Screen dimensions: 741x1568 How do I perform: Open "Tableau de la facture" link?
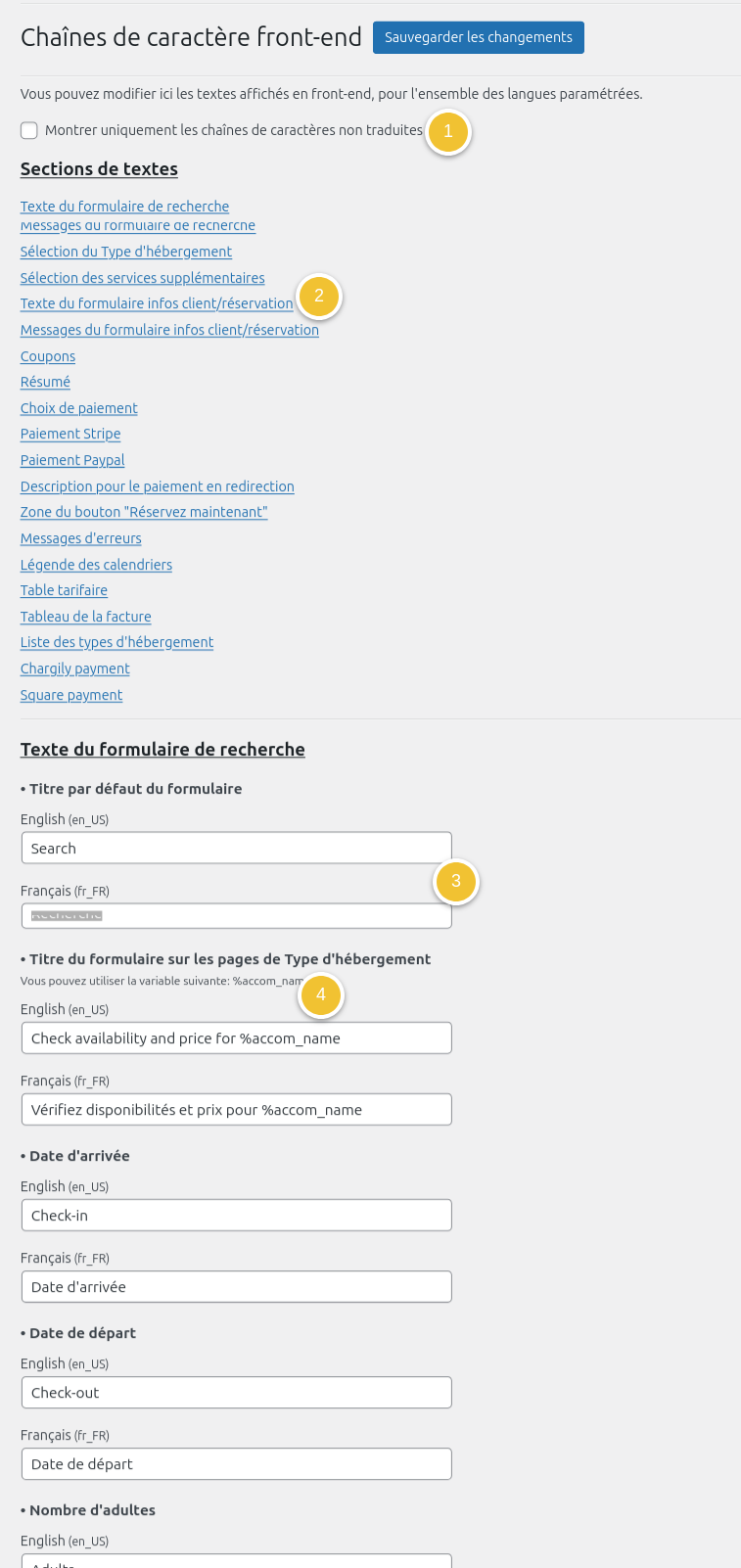86,617
